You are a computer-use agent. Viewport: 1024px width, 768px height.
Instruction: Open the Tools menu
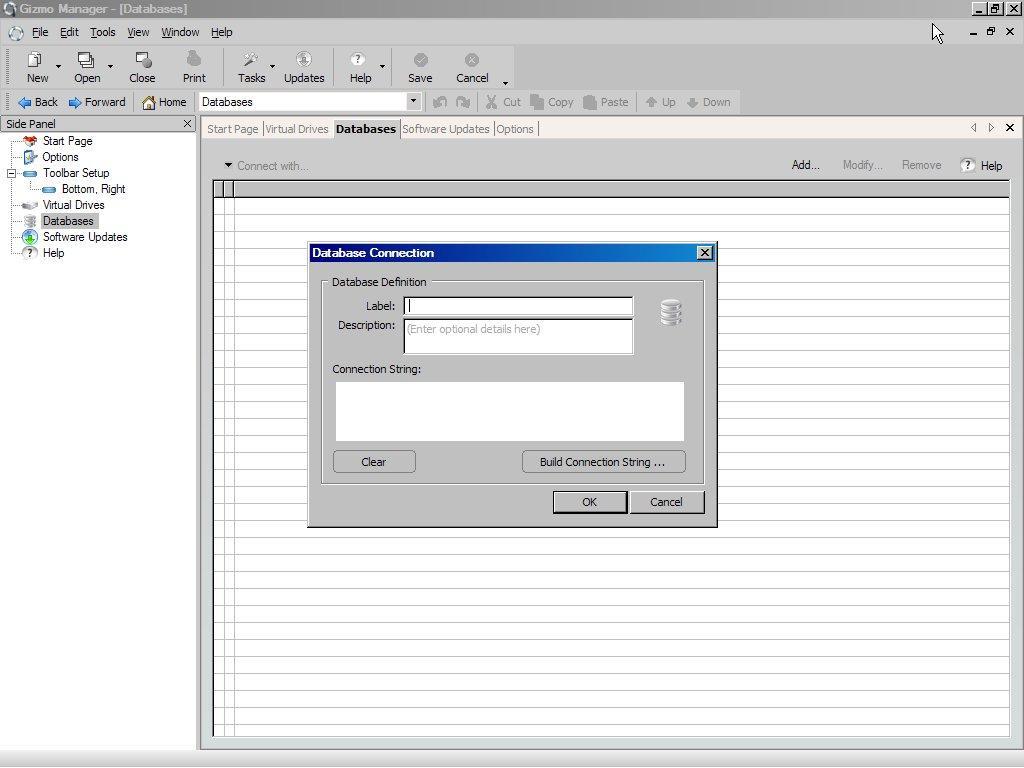101,32
